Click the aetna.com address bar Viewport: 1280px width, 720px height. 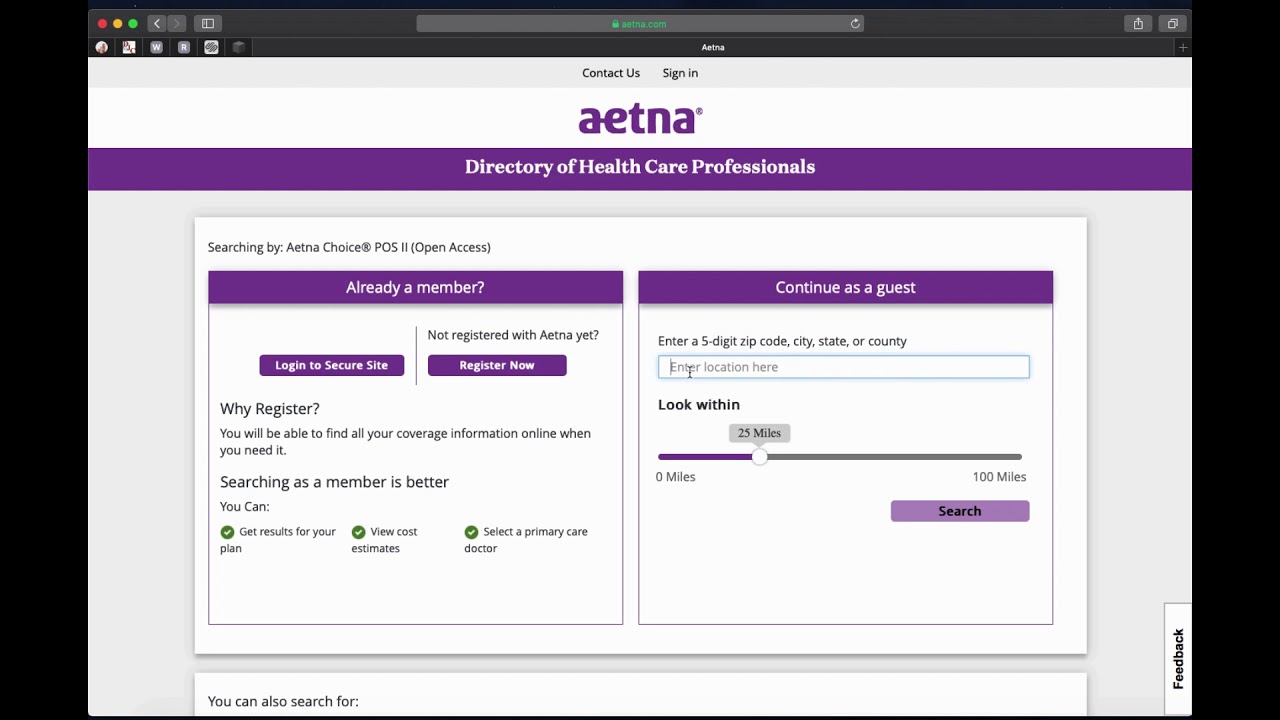tap(640, 24)
